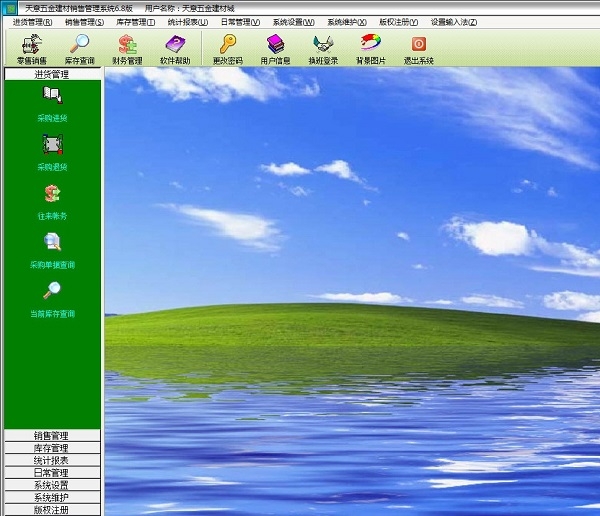Viewport: 600px width, 516px height.
Task: Click the 更改密码 key icon
Action: tap(228, 44)
